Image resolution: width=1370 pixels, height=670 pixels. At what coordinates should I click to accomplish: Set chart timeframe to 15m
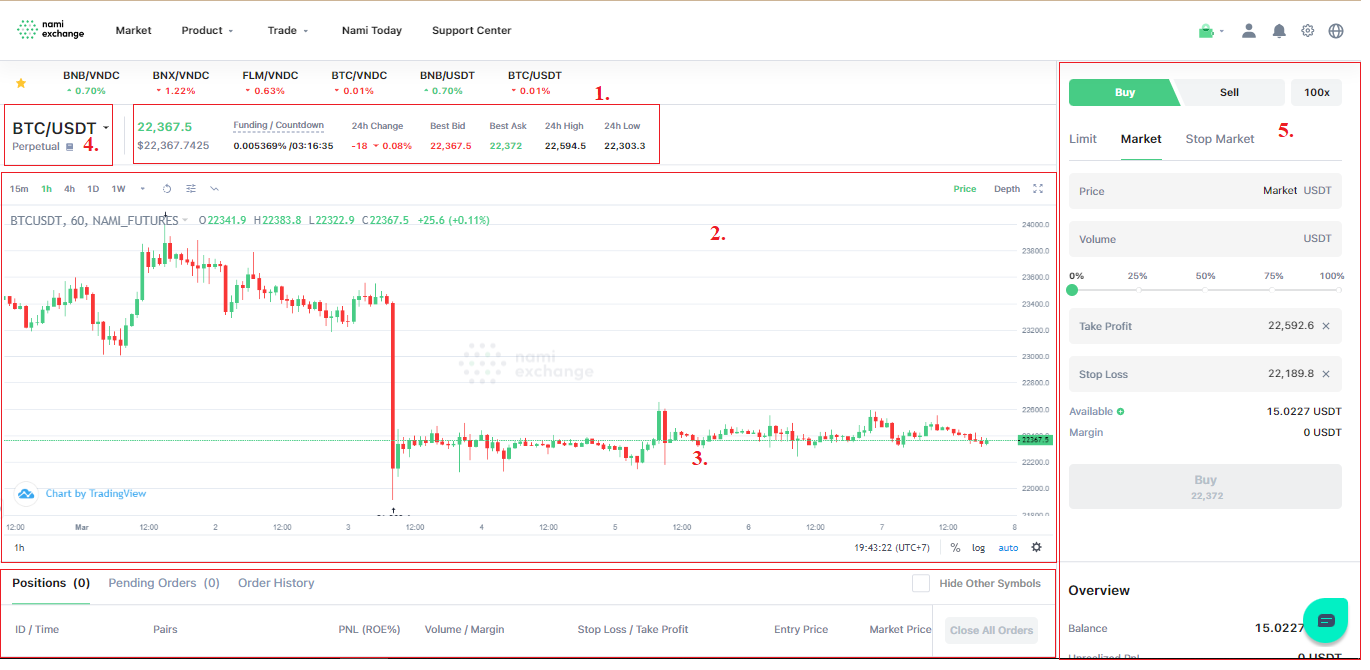coord(19,189)
